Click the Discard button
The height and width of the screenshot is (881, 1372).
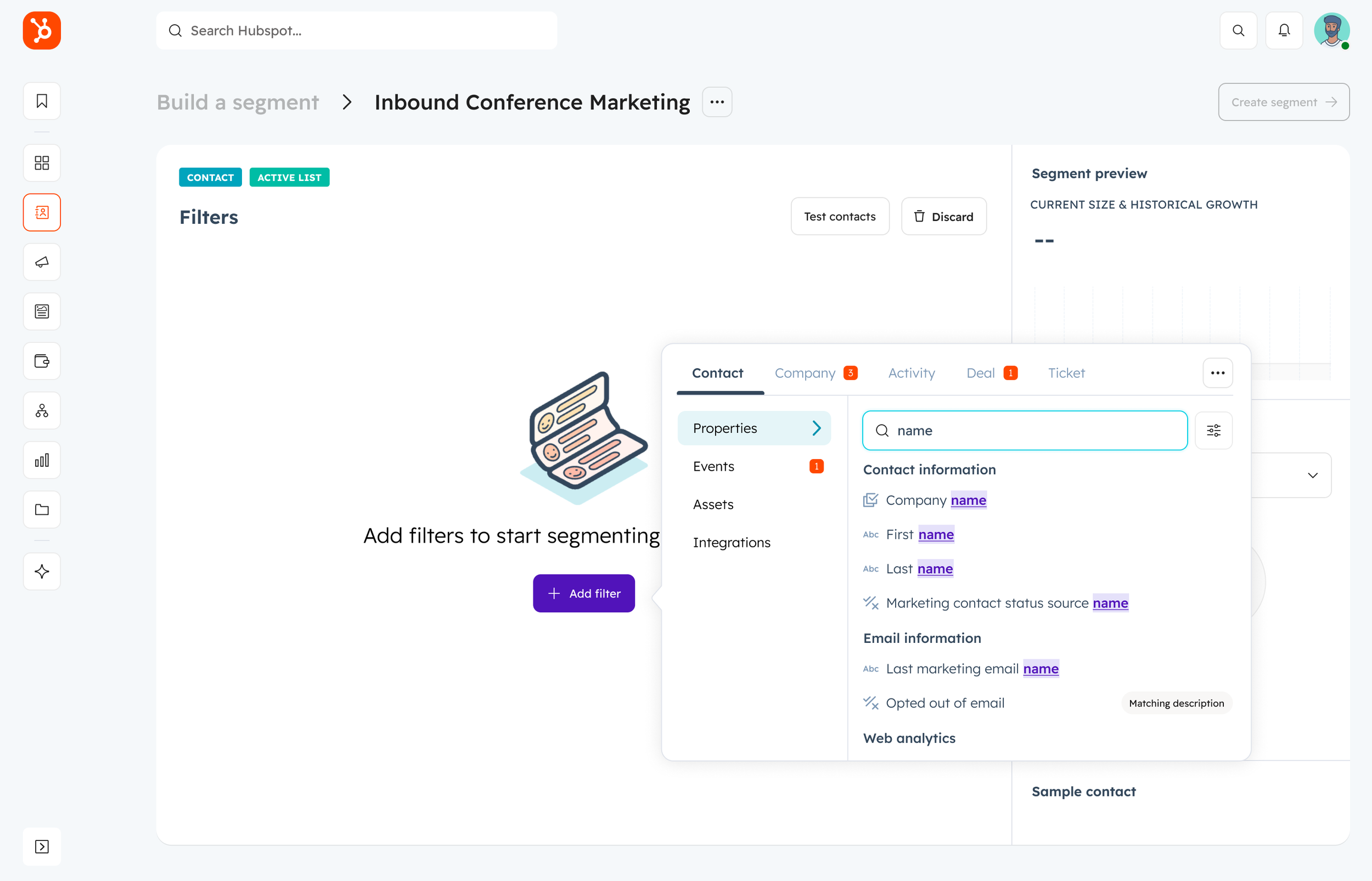tap(943, 216)
